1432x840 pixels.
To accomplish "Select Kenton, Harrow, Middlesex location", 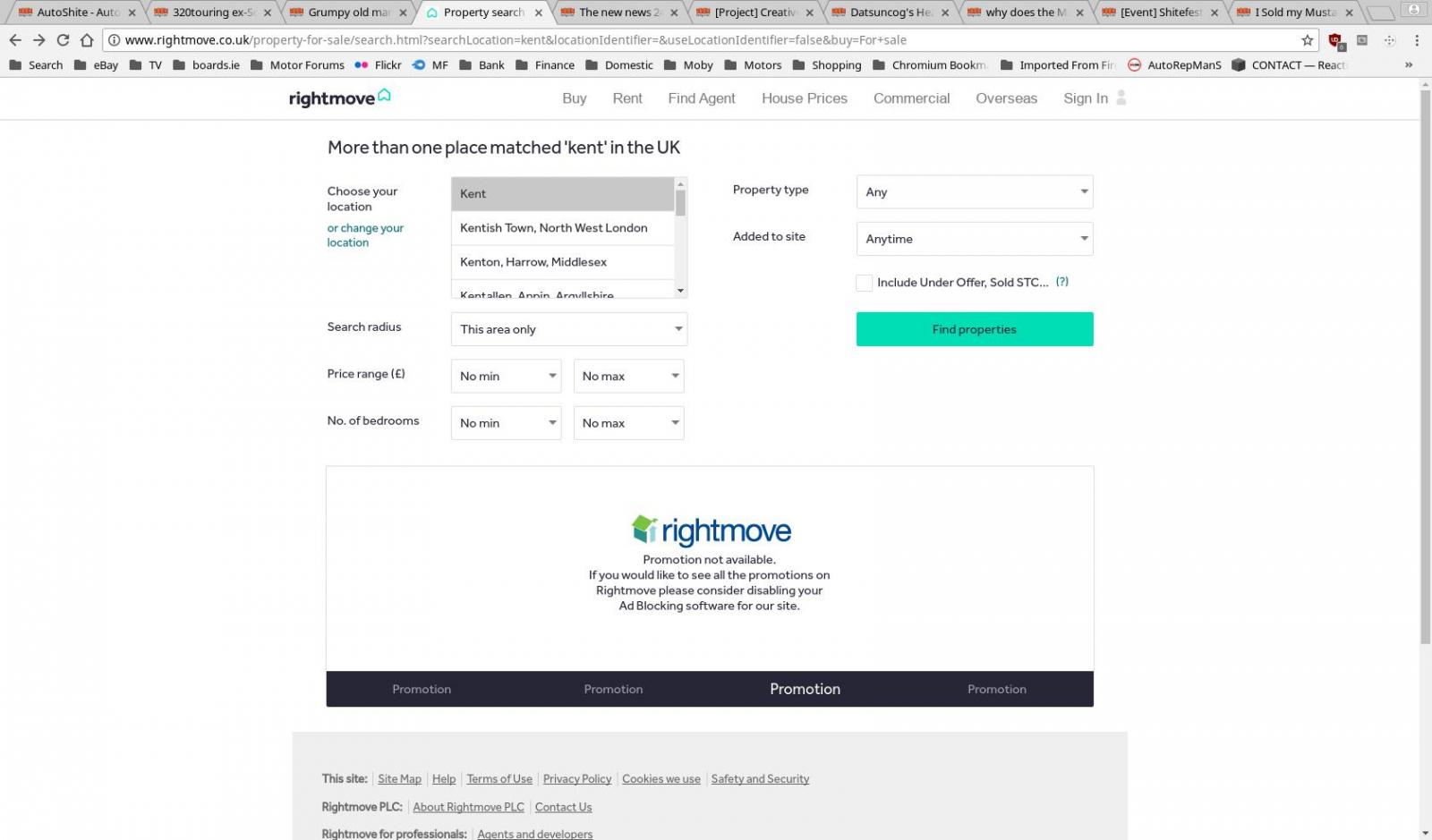I will pyautogui.click(x=563, y=262).
